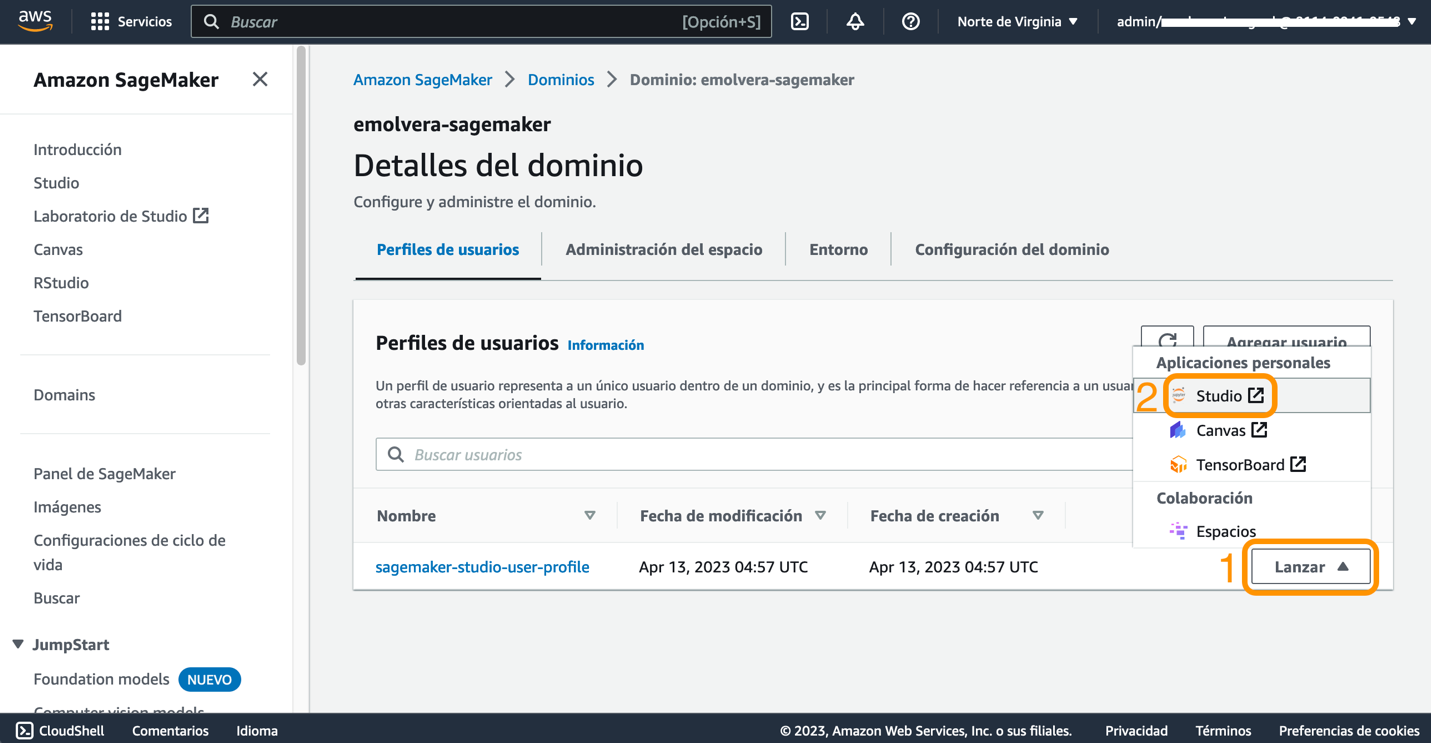The width and height of the screenshot is (1431, 743).
Task: Select Studio in the launch menu
Action: [1252, 396]
